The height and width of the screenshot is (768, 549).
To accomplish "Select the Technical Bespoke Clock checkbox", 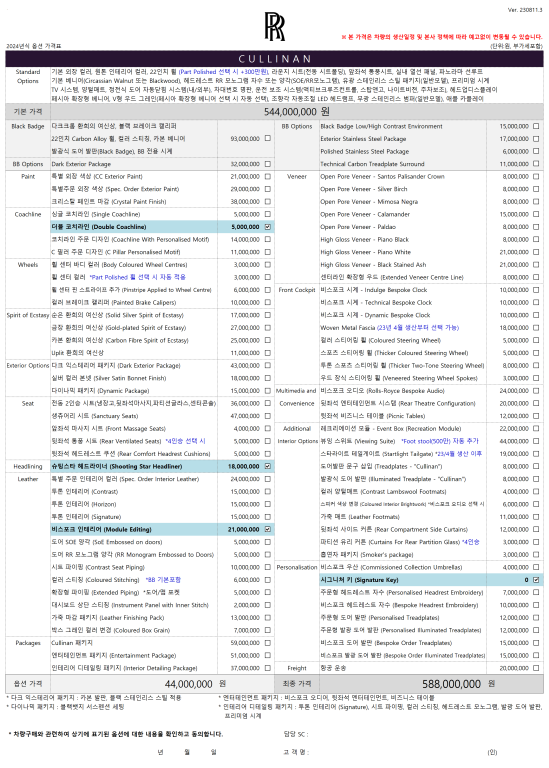I will (x=536, y=302).
